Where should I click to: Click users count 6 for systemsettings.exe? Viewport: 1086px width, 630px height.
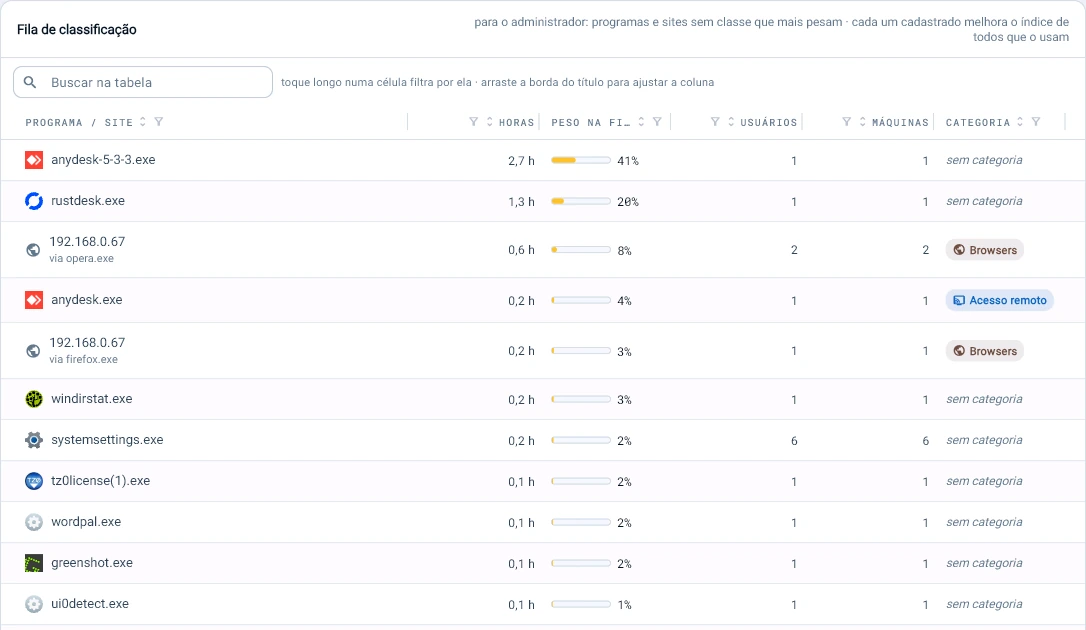[794, 441]
